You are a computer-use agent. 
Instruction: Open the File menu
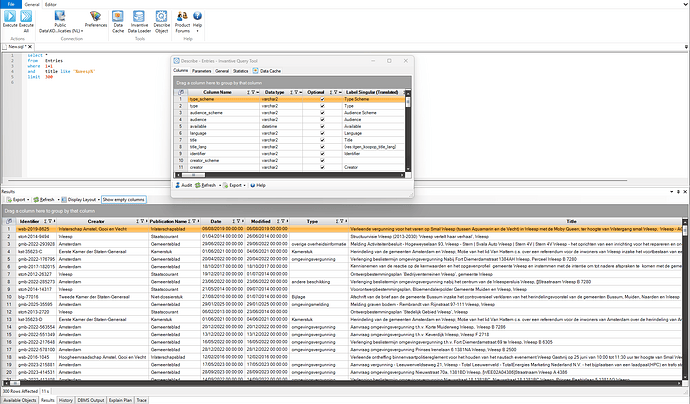[11, 4]
